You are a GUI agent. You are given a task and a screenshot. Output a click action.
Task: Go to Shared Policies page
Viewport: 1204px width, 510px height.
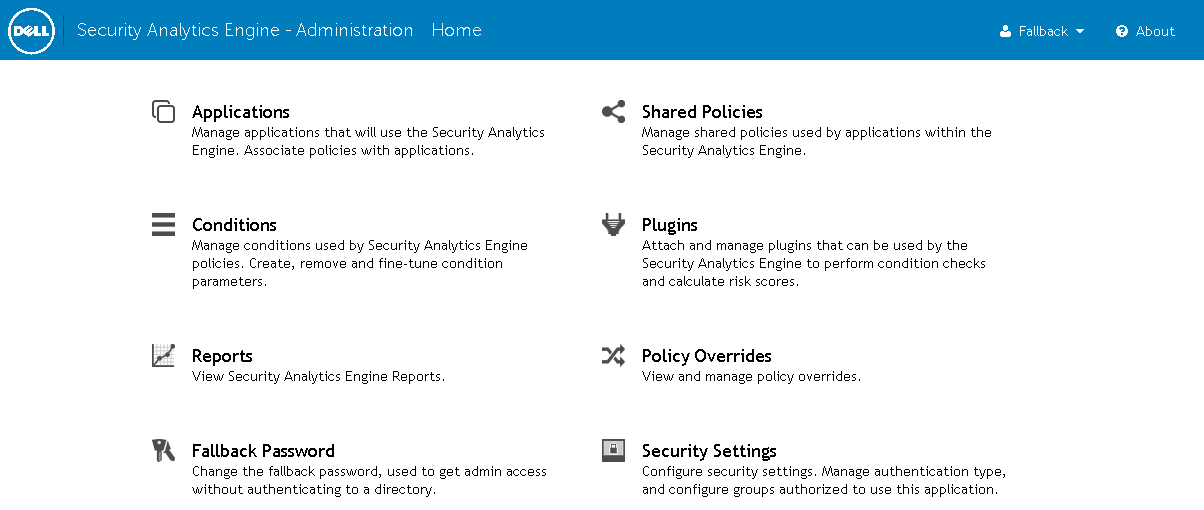[702, 112]
